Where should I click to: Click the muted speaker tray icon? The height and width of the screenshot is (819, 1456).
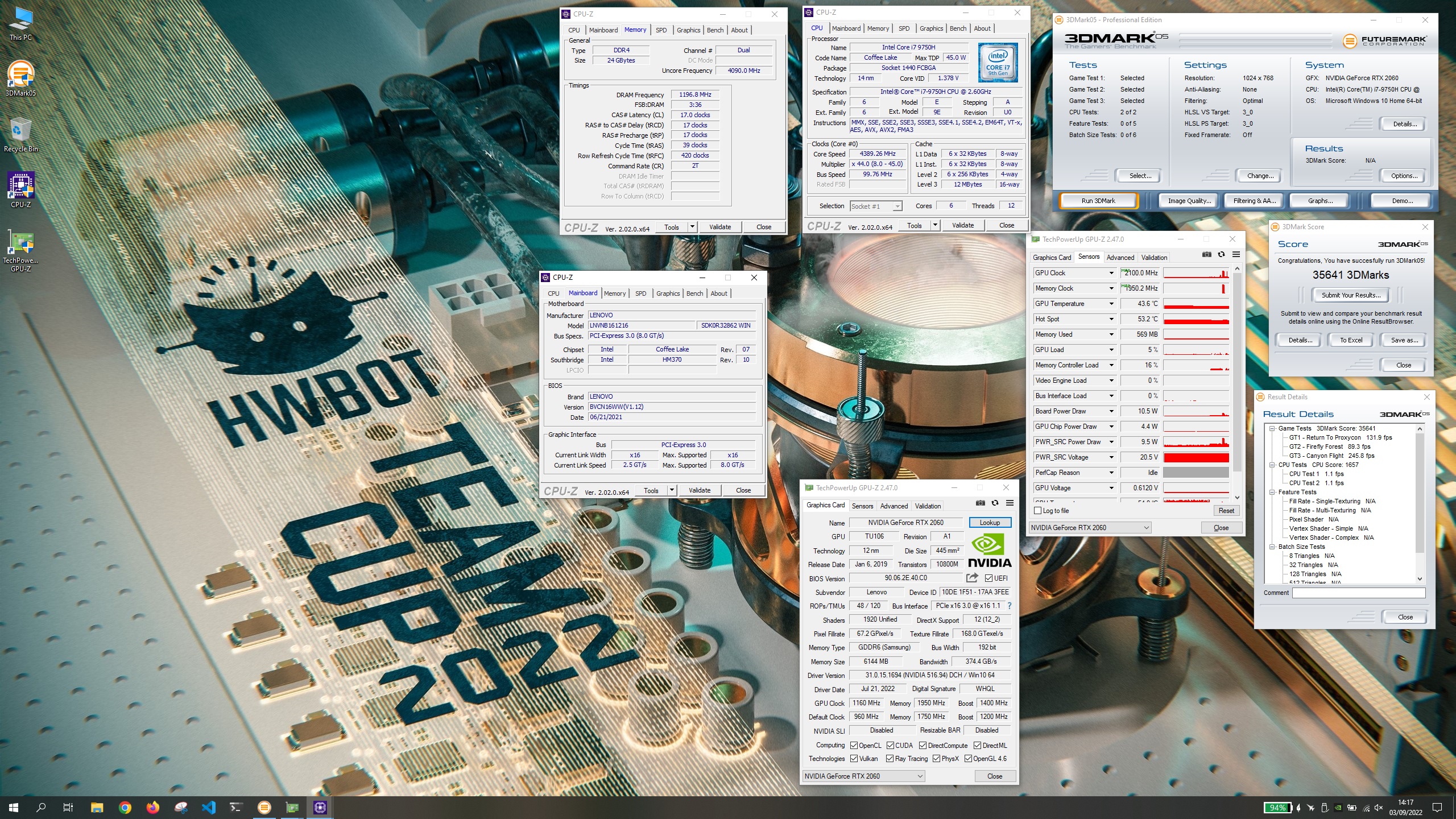coord(1378,807)
